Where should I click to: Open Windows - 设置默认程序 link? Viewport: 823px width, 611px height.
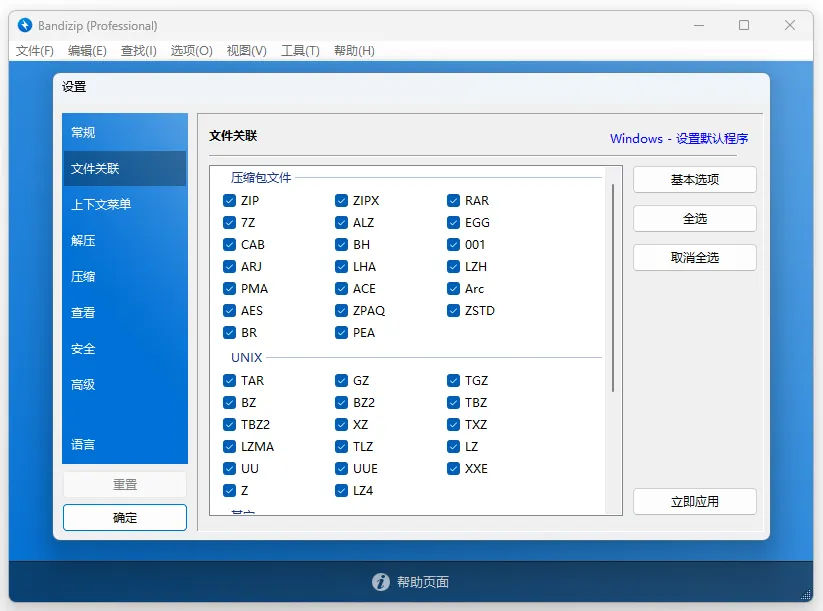coord(679,139)
